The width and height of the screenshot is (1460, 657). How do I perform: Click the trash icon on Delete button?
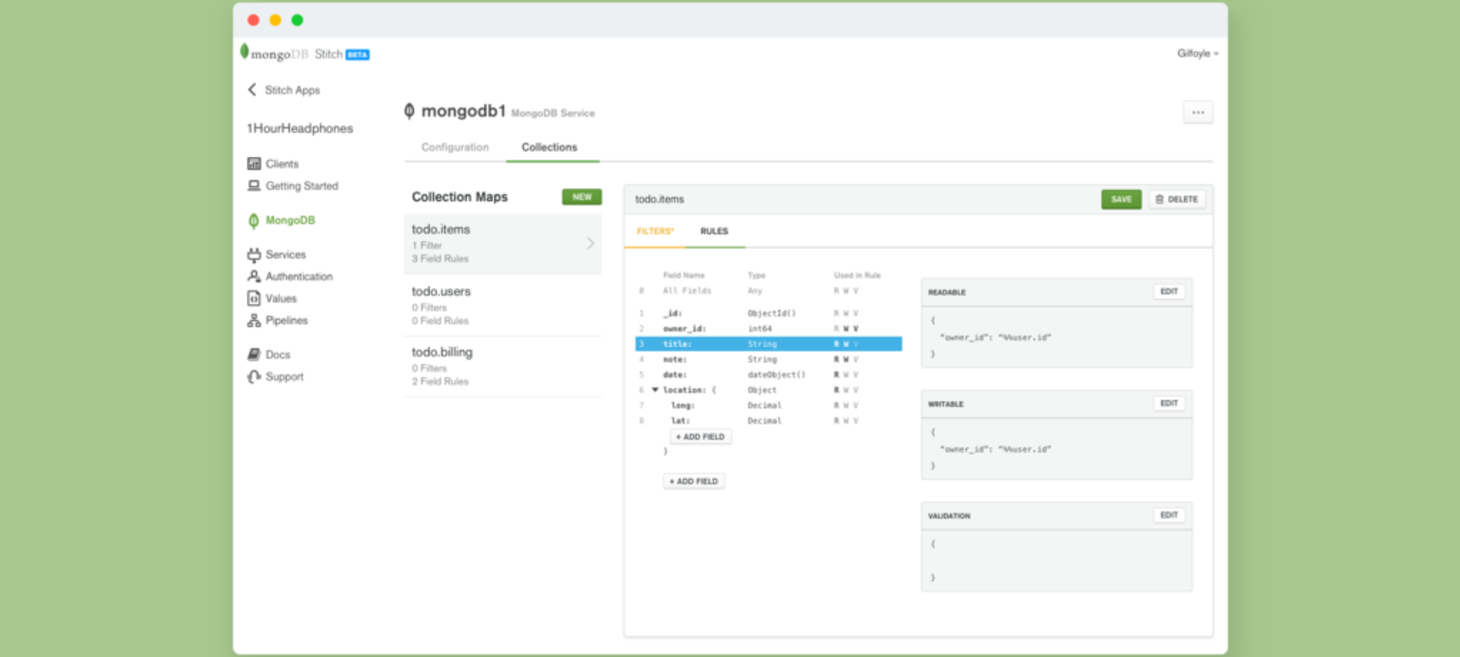pos(1160,199)
